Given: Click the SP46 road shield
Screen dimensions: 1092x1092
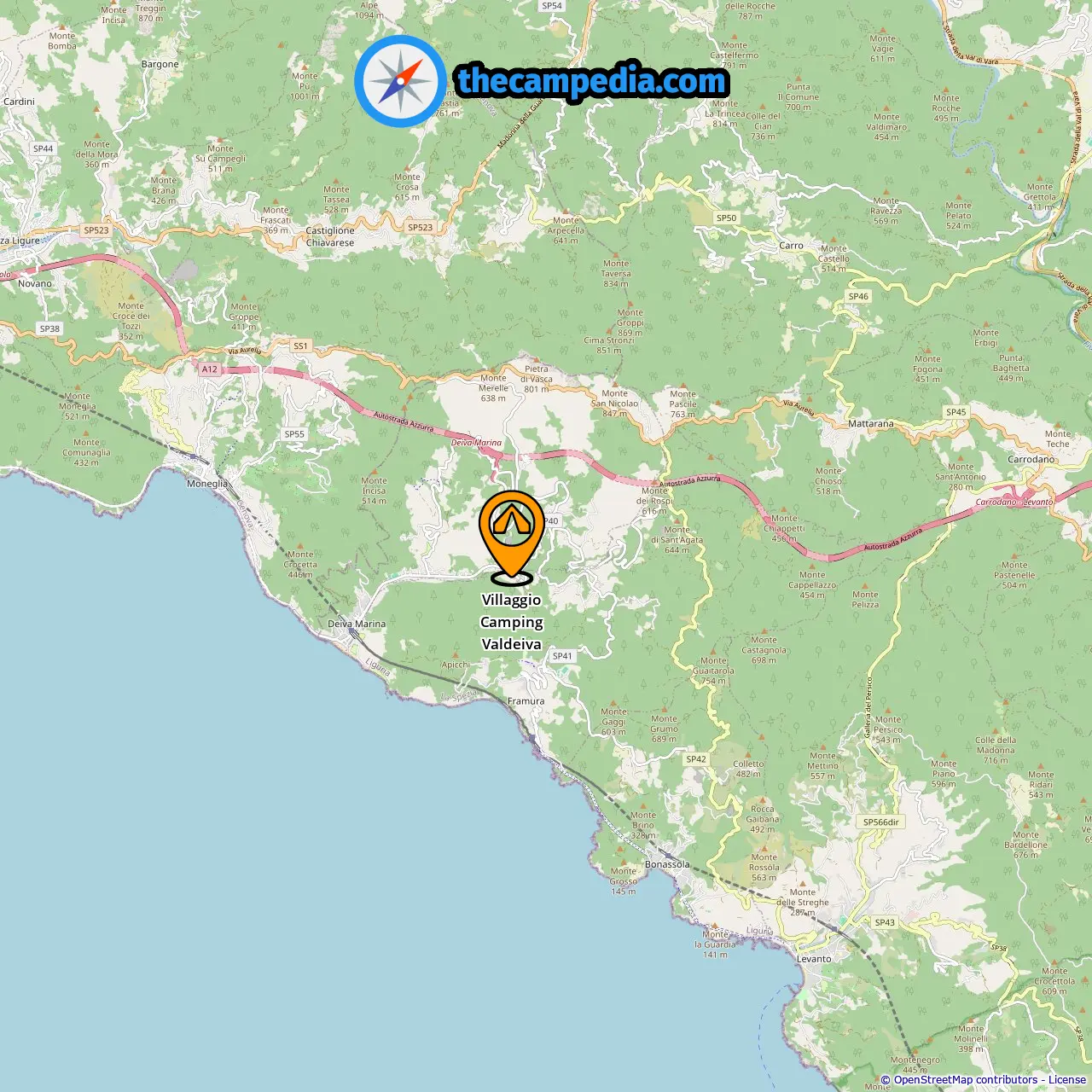Looking at the screenshot, I should click(858, 297).
